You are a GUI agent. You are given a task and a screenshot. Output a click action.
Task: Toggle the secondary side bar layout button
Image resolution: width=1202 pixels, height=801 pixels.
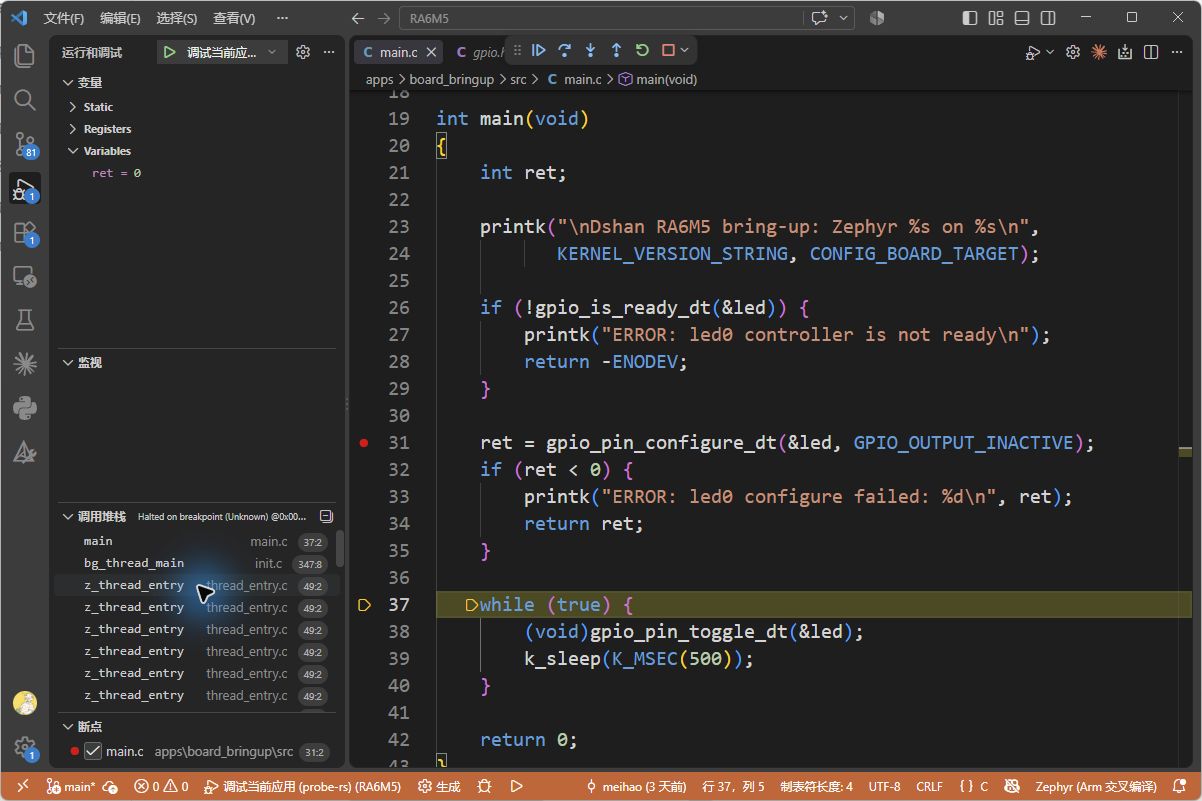(1047, 18)
